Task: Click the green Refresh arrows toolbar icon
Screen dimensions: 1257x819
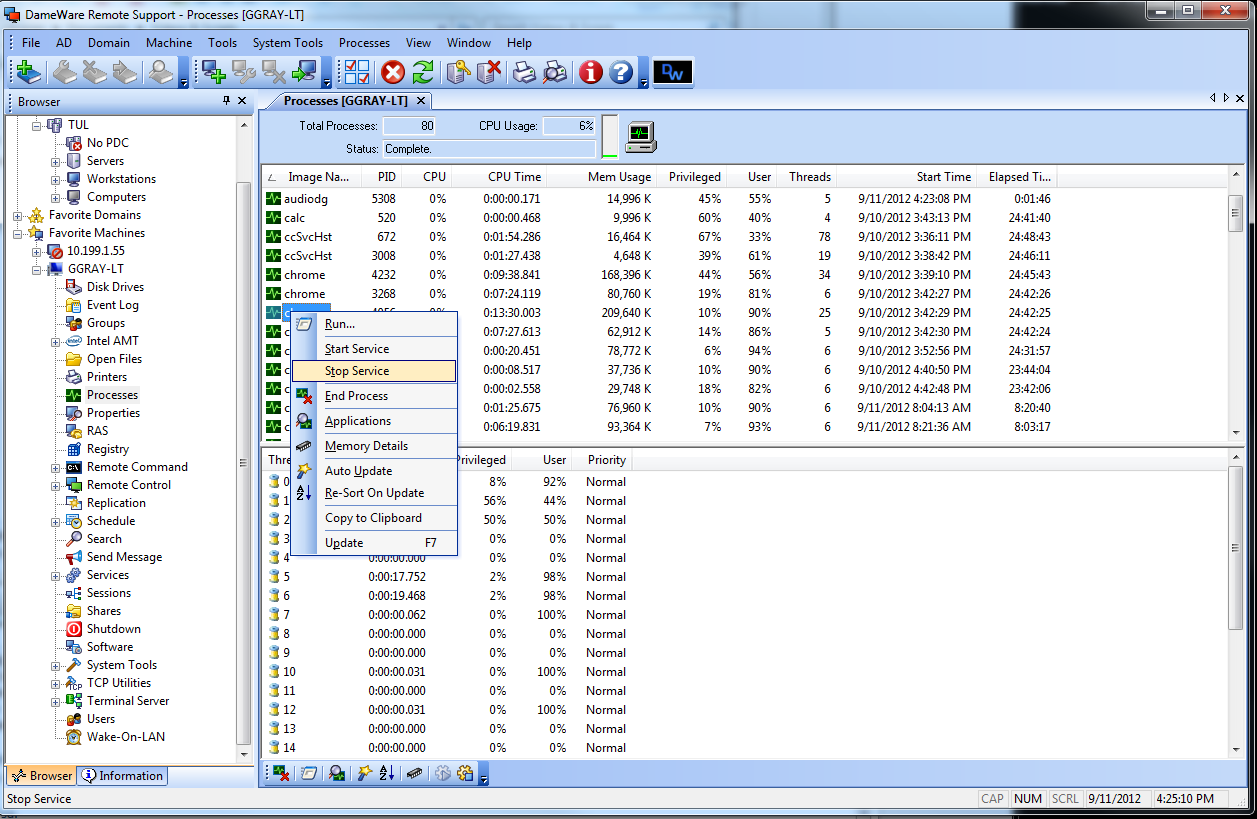Action: 423,72
